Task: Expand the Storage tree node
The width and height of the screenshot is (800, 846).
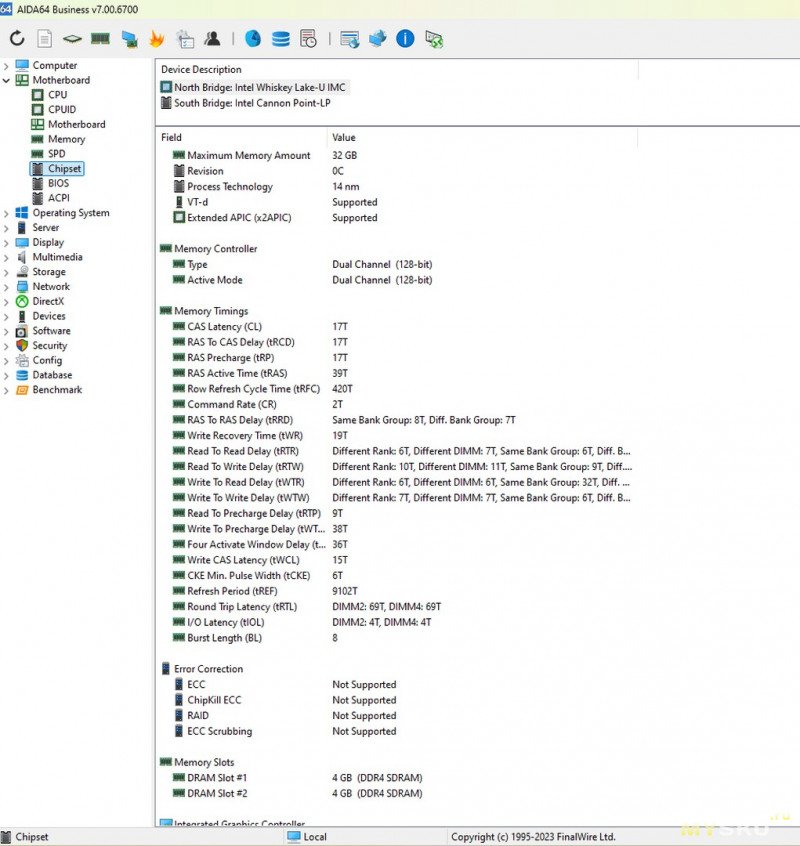Action: (6, 272)
